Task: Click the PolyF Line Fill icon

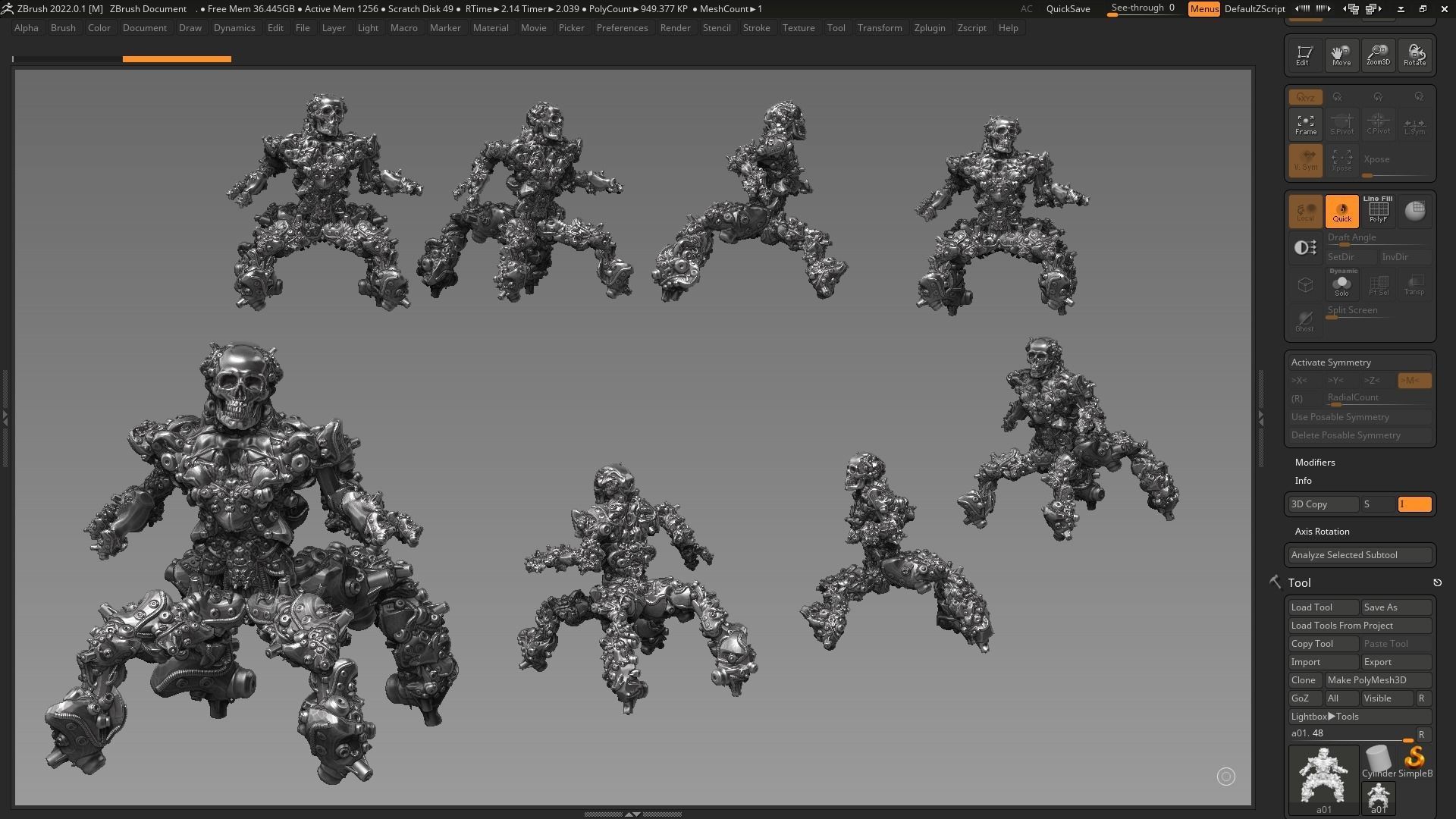Action: click(x=1378, y=211)
